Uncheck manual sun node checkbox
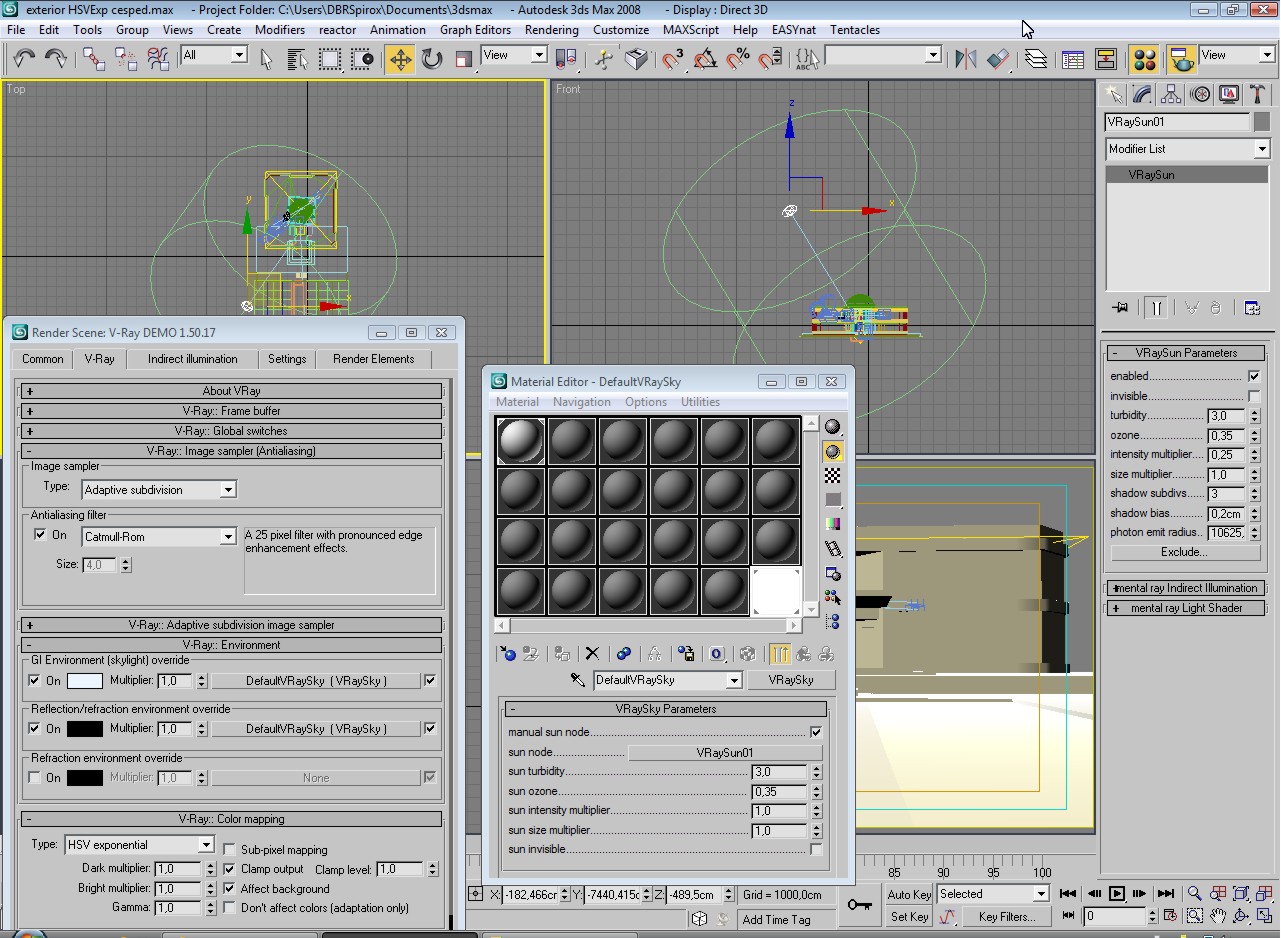1281x938 pixels. [x=816, y=732]
